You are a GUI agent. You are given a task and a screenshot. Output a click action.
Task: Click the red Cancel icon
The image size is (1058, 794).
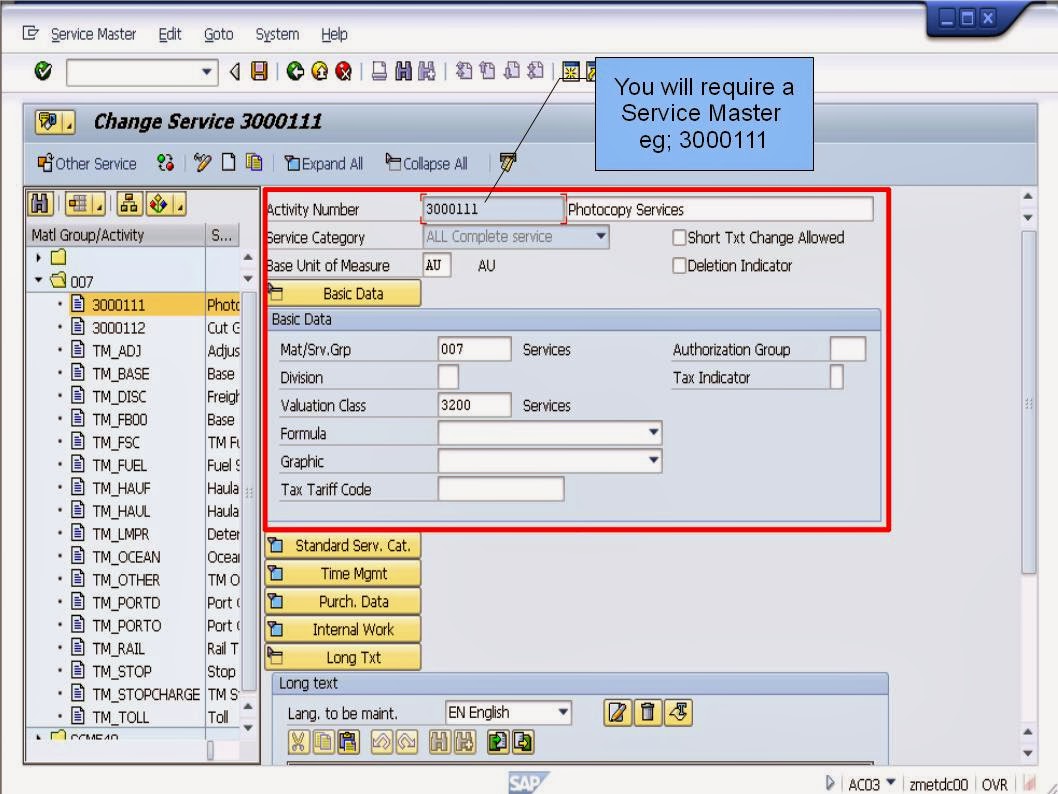pyautogui.click(x=343, y=71)
